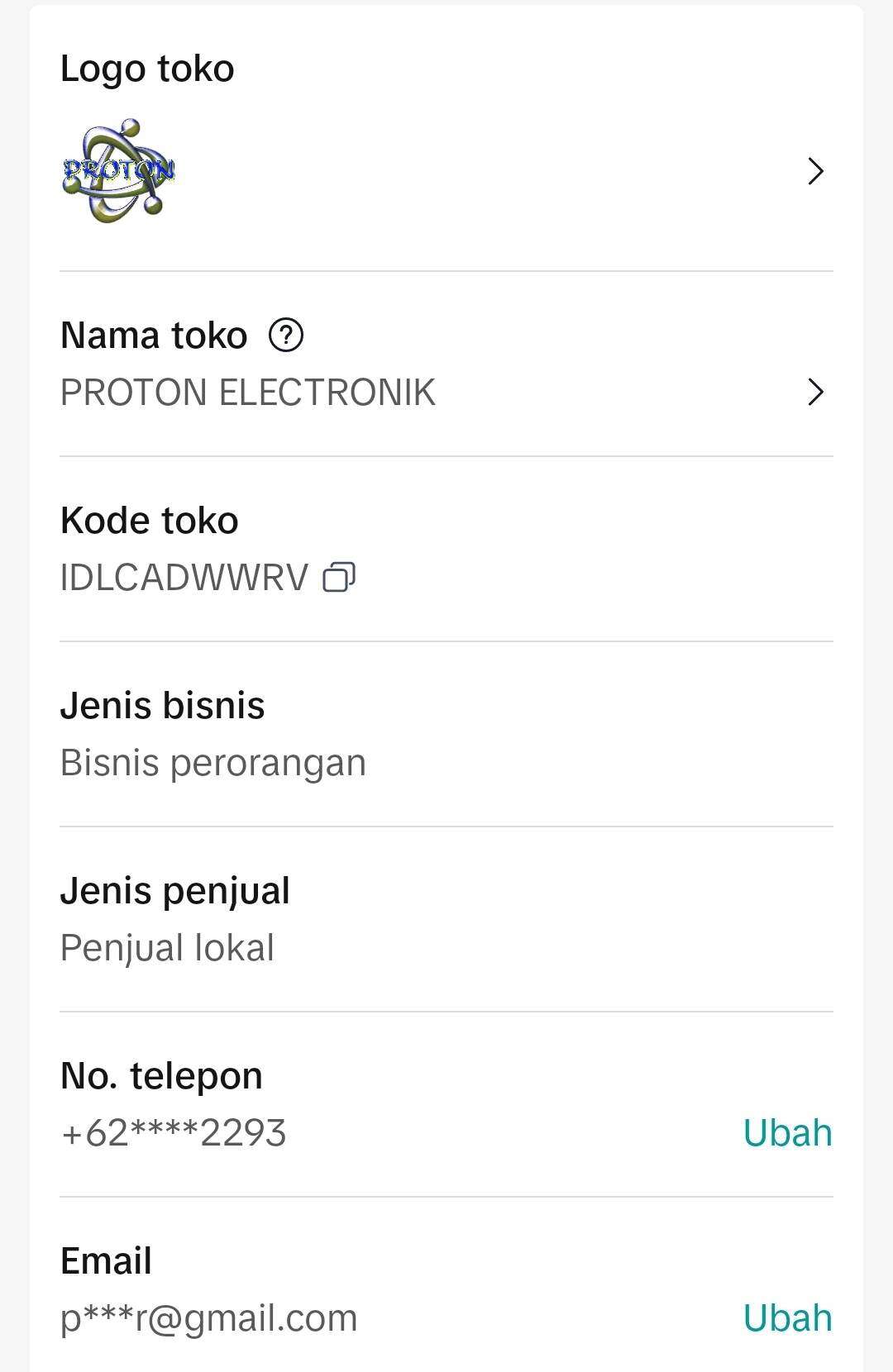Tap Ubah next to email address
This screenshot has width=893, height=1372.
click(787, 1317)
